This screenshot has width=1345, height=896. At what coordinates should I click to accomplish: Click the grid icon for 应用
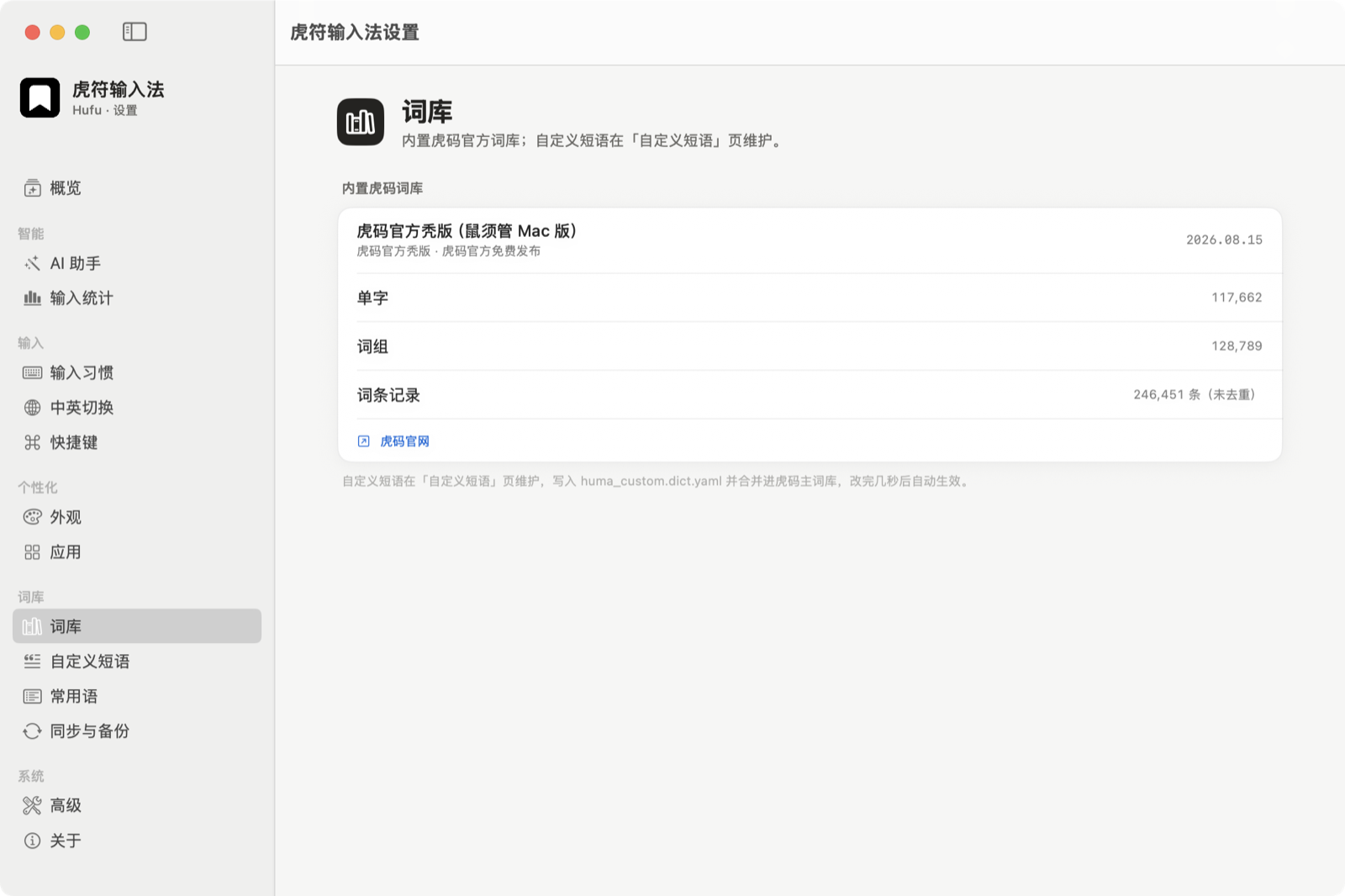point(32,552)
